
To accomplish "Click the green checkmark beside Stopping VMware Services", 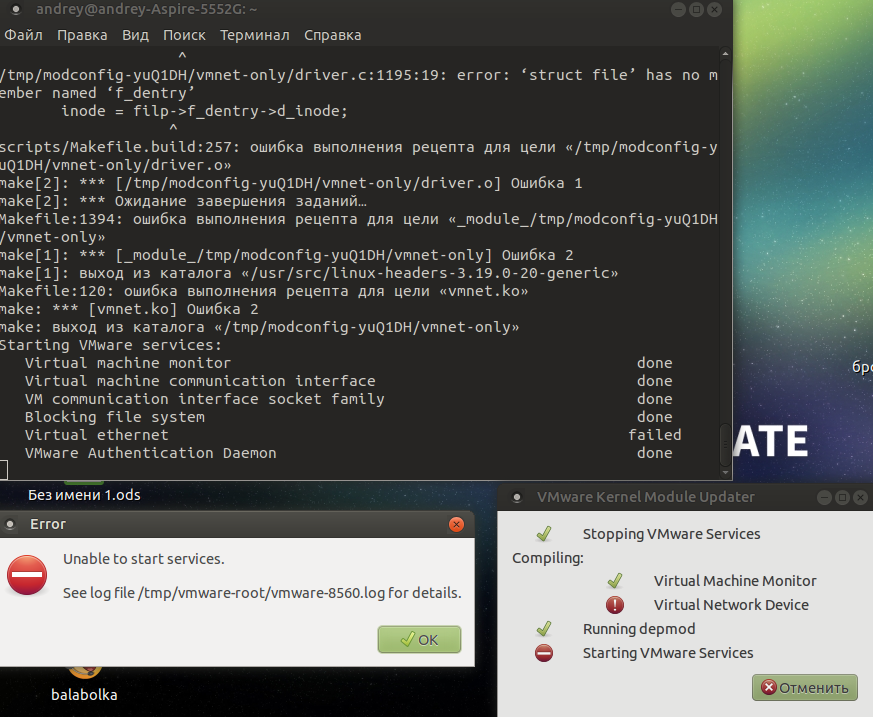I will 544,534.
